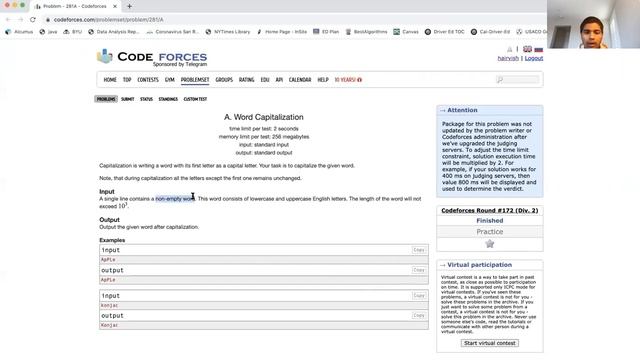Click the Finished status text
This screenshot has width=640, height=360.
tap(489, 221)
